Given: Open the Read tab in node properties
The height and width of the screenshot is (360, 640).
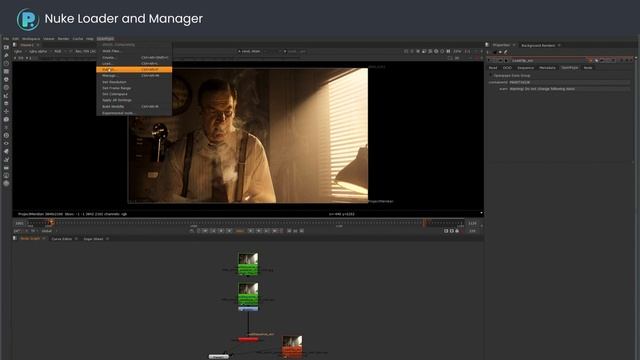Looking at the screenshot, I should tap(493, 68).
